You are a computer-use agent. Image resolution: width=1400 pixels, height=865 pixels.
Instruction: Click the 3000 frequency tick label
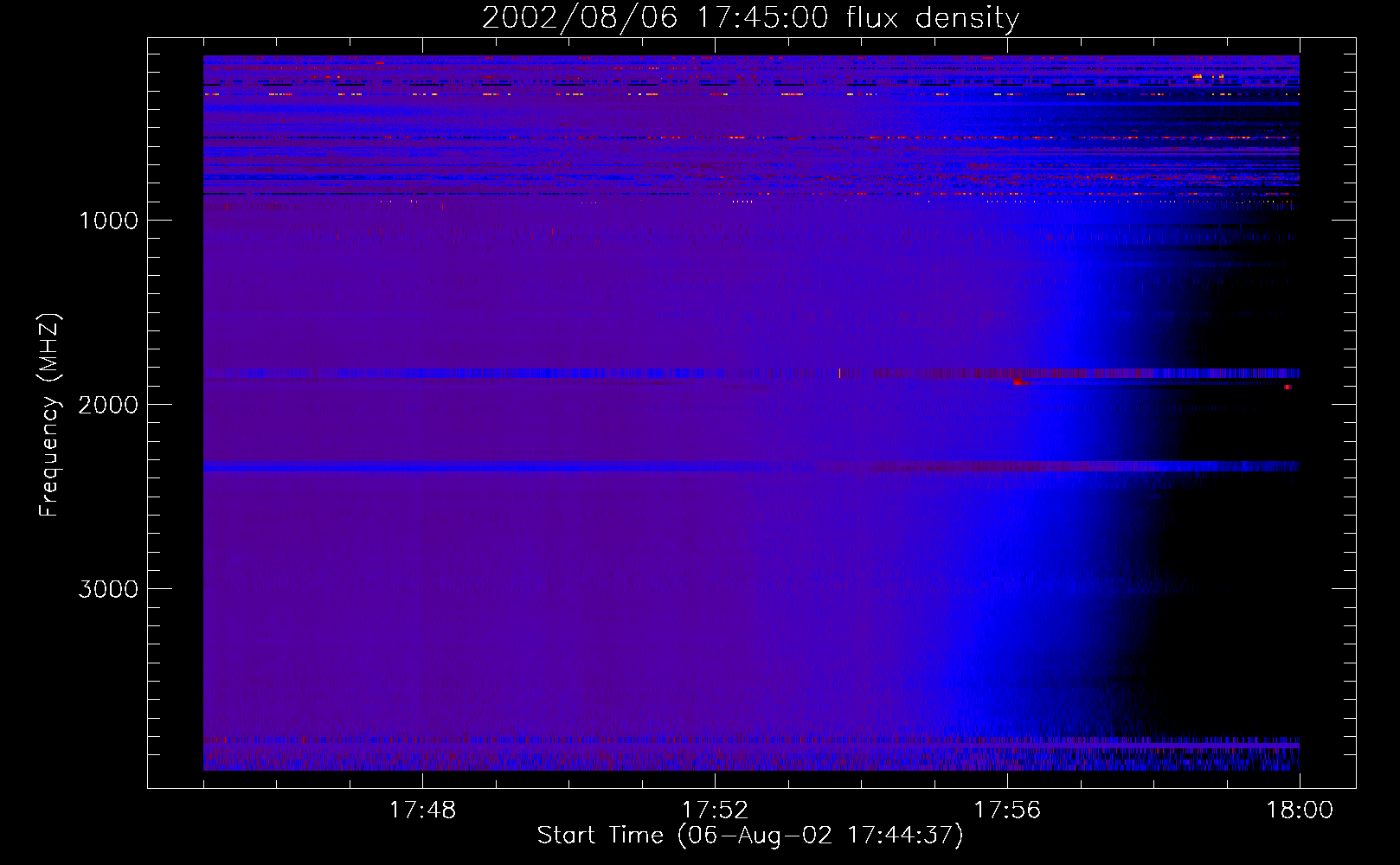click(108, 589)
